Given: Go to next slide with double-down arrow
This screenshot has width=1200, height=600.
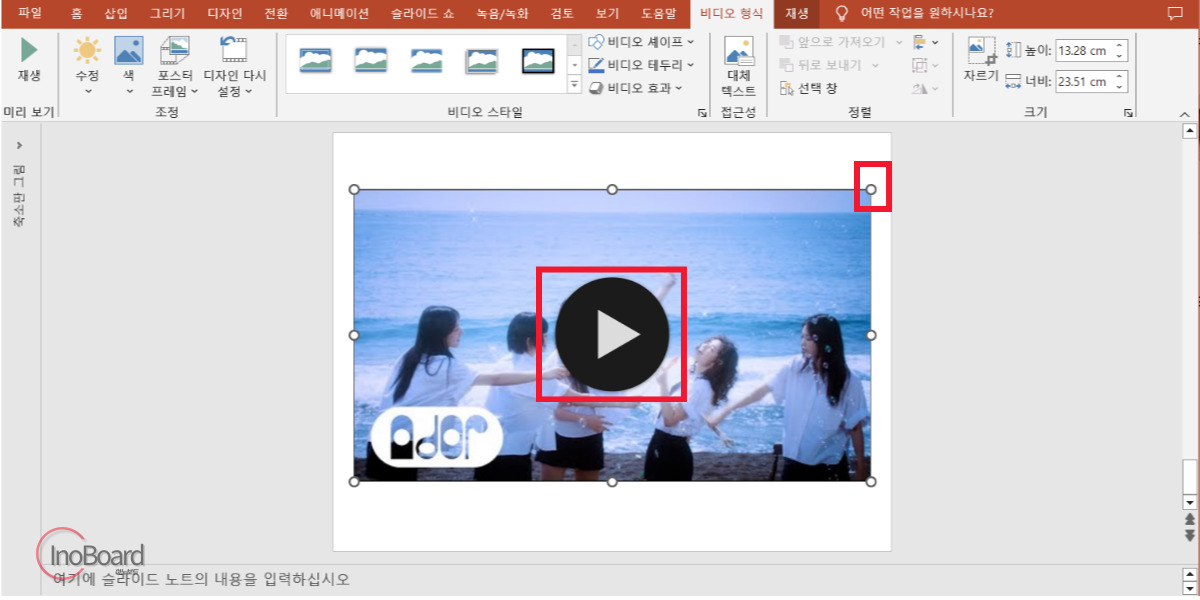Looking at the screenshot, I should [x=1189, y=535].
